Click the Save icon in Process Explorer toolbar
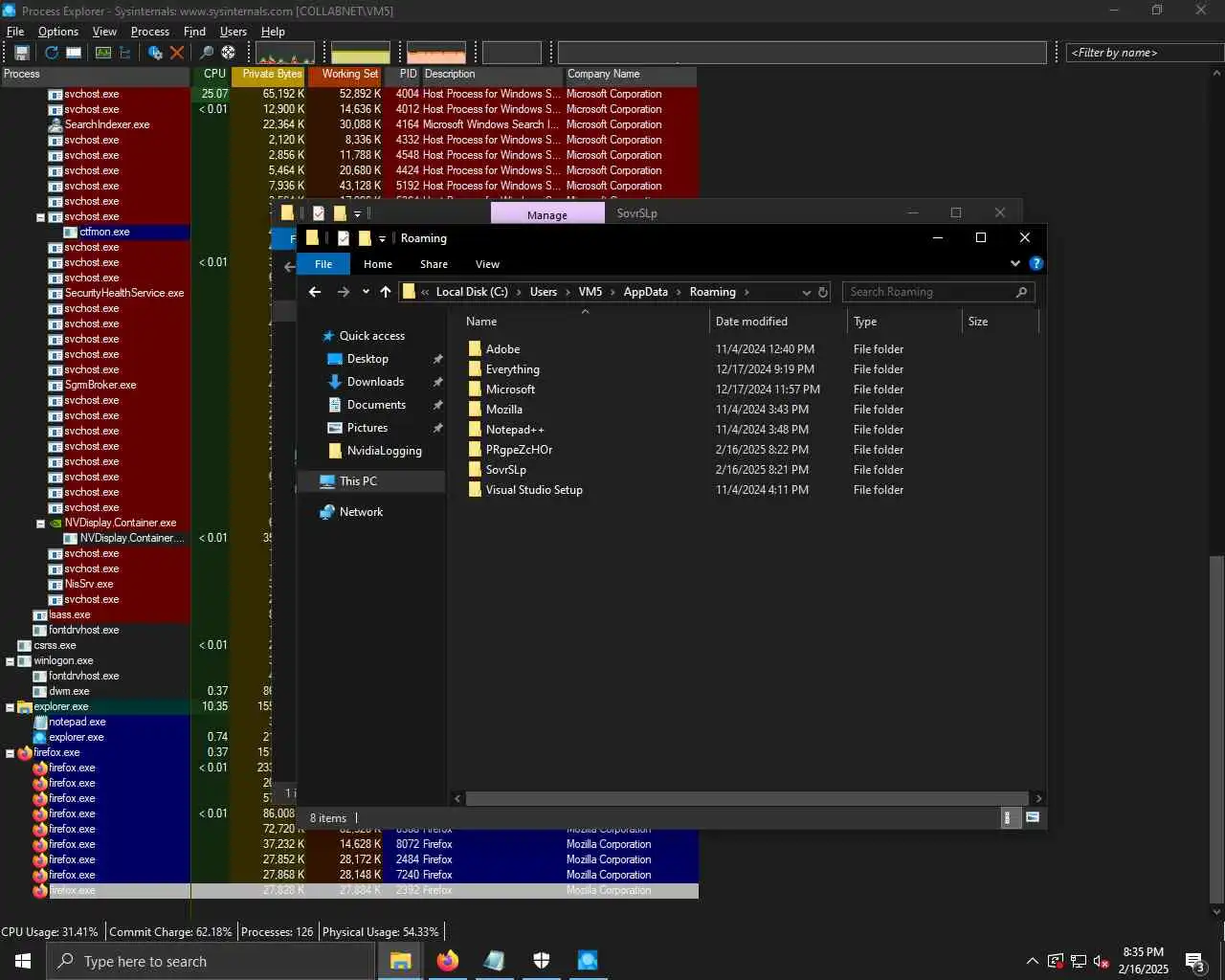Screen dimensions: 1225x980 pyautogui.click(x=21, y=53)
